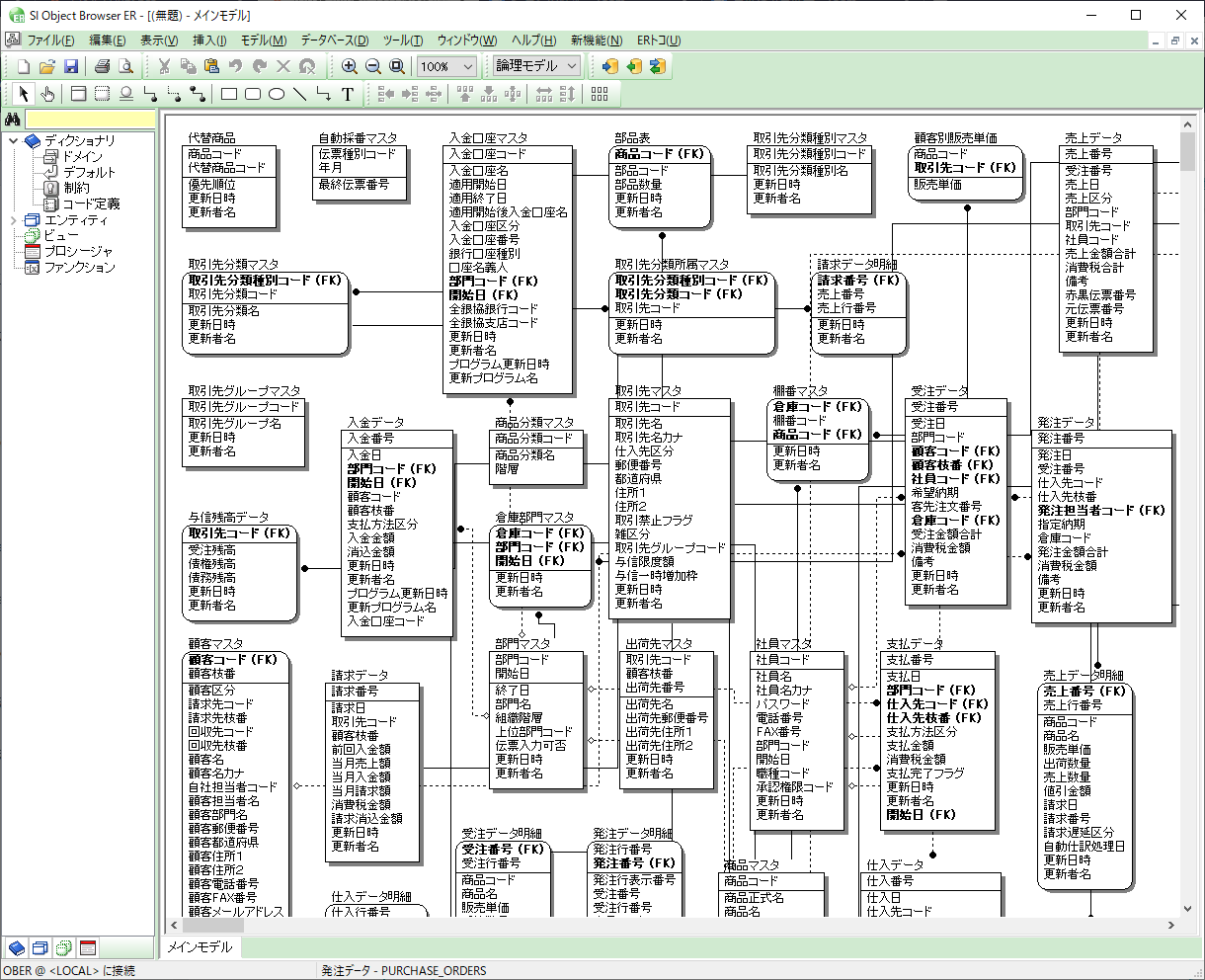
Task: Click the Zoom In magnifier icon
Action: [x=350, y=66]
